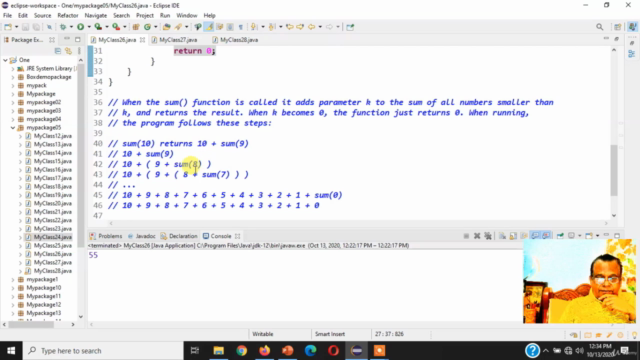Viewport: 640px width, 360px height.
Task: Open the Problems view tab
Action: (106, 236)
